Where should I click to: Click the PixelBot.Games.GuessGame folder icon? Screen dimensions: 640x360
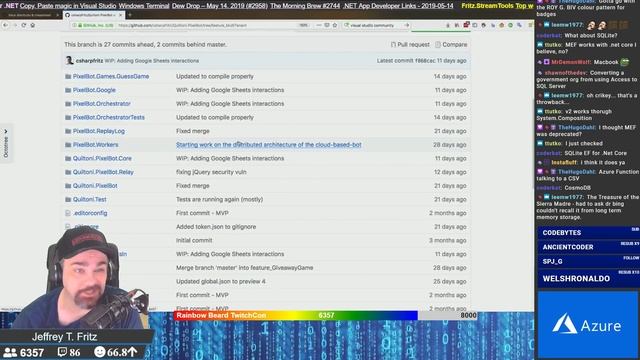coord(68,76)
